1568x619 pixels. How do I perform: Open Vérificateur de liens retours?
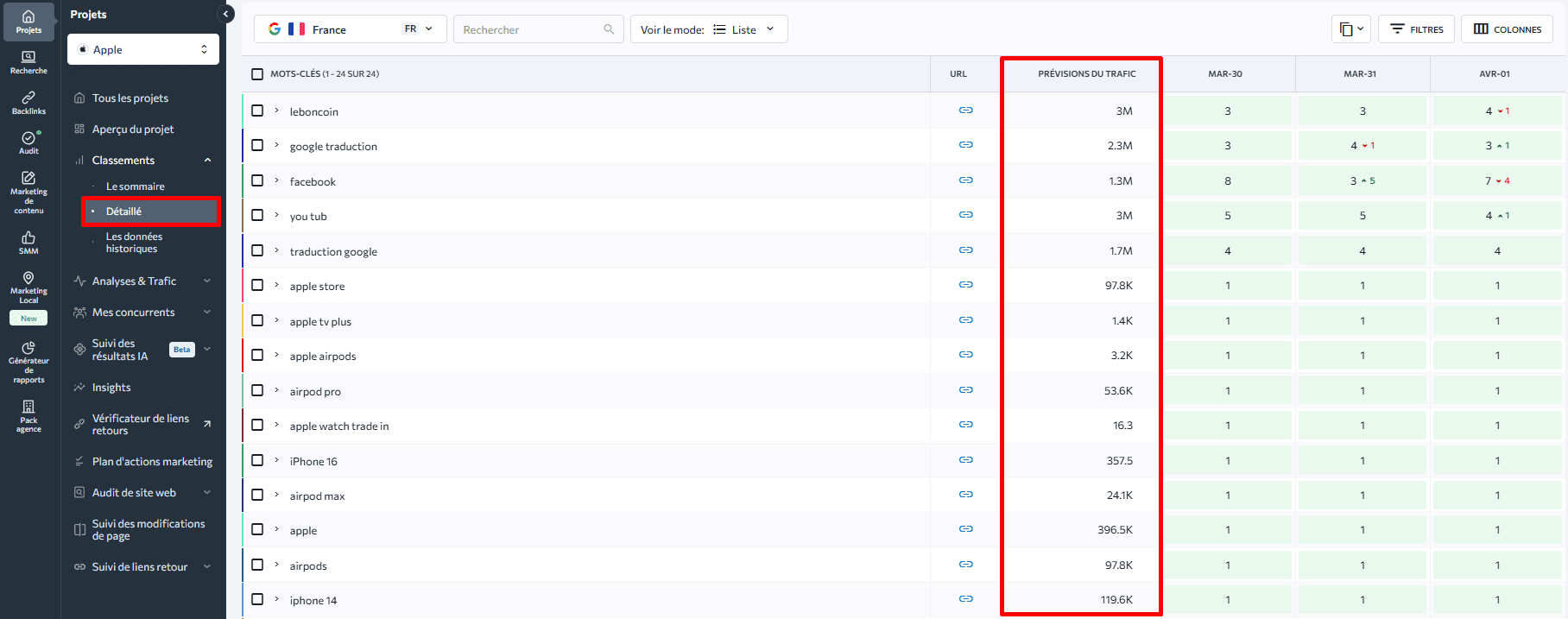[x=141, y=424]
